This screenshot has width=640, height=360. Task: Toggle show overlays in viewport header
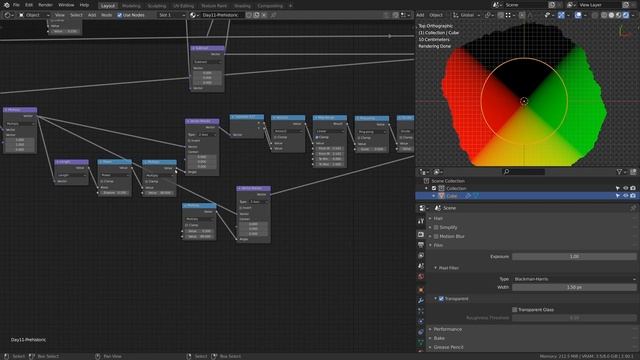578,15
